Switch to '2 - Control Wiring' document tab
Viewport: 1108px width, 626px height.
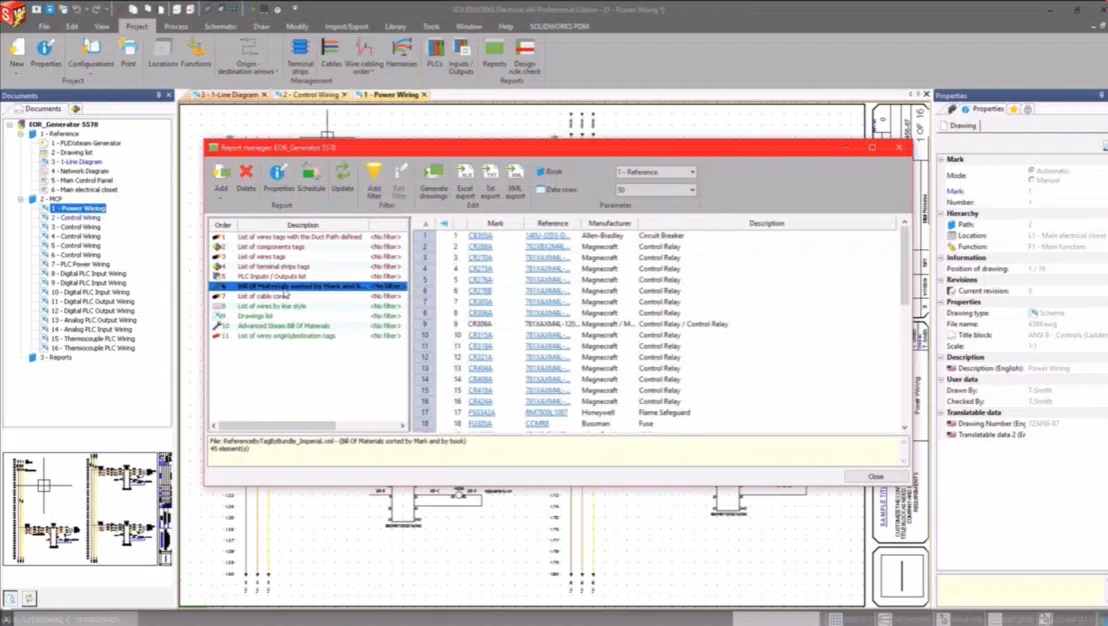click(x=310, y=95)
